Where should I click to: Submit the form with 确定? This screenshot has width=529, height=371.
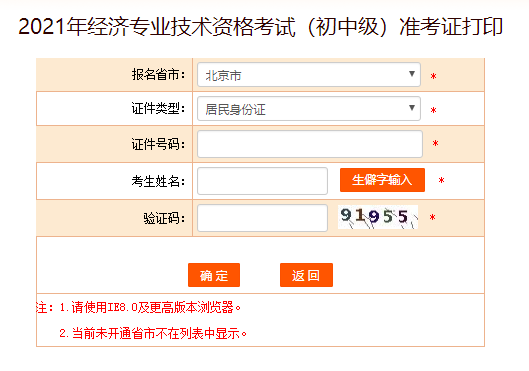click(214, 275)
